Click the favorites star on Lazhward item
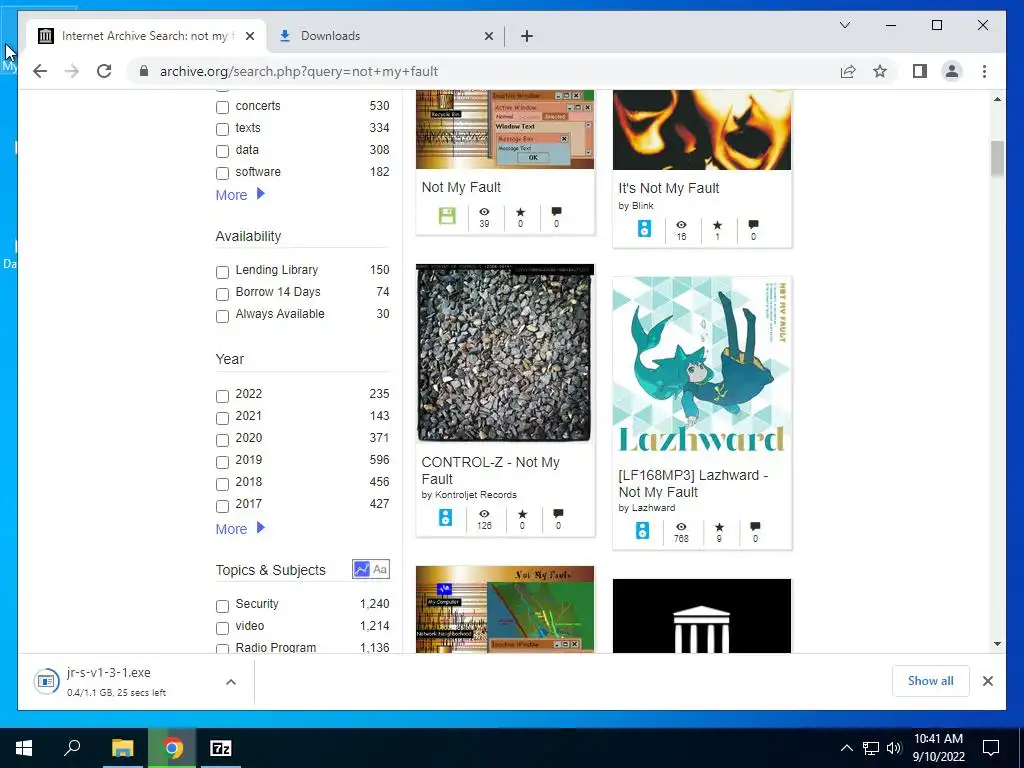The height and width of the screenshot is (768, 1024). (x=719, y=527)
